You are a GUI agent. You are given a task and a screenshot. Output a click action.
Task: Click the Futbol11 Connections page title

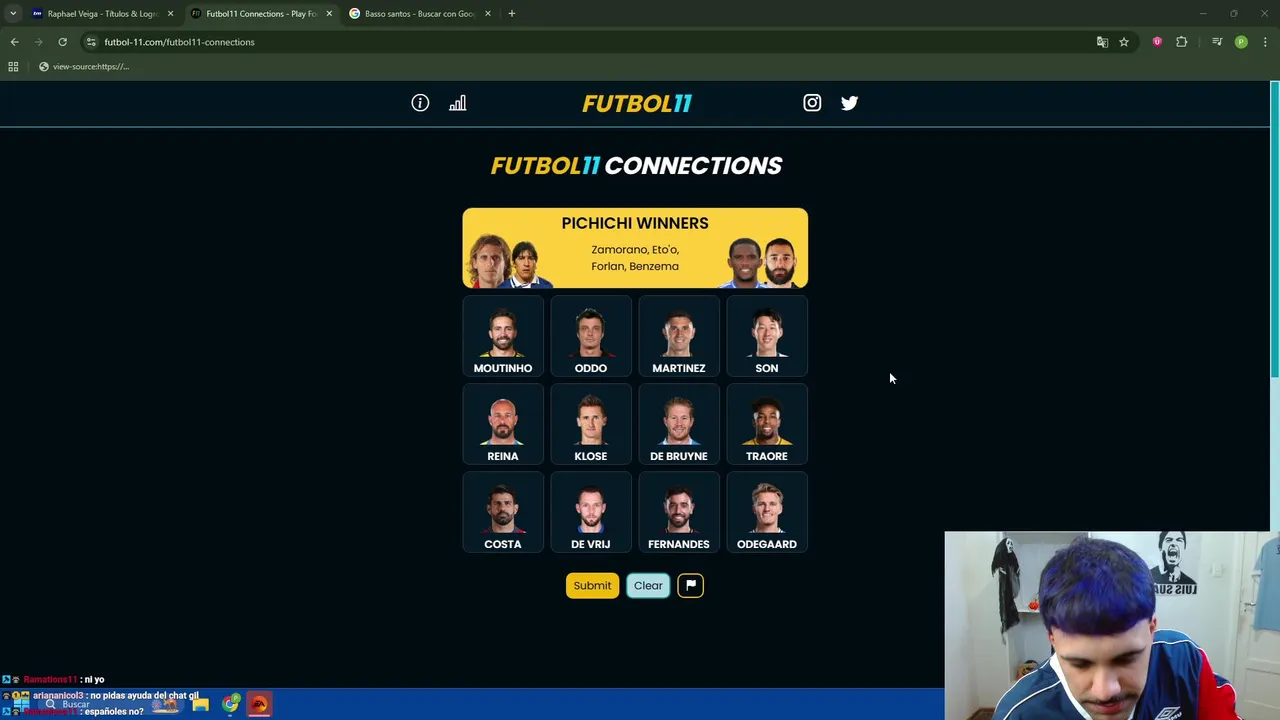pos(636,166)
